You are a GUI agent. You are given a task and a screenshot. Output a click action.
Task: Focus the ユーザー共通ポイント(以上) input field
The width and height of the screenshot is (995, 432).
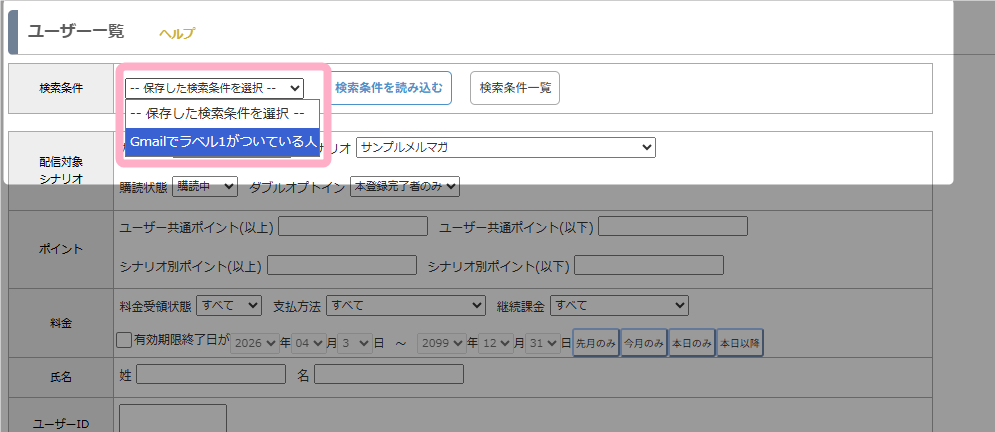pyautogui.click(x=352, y=227)
